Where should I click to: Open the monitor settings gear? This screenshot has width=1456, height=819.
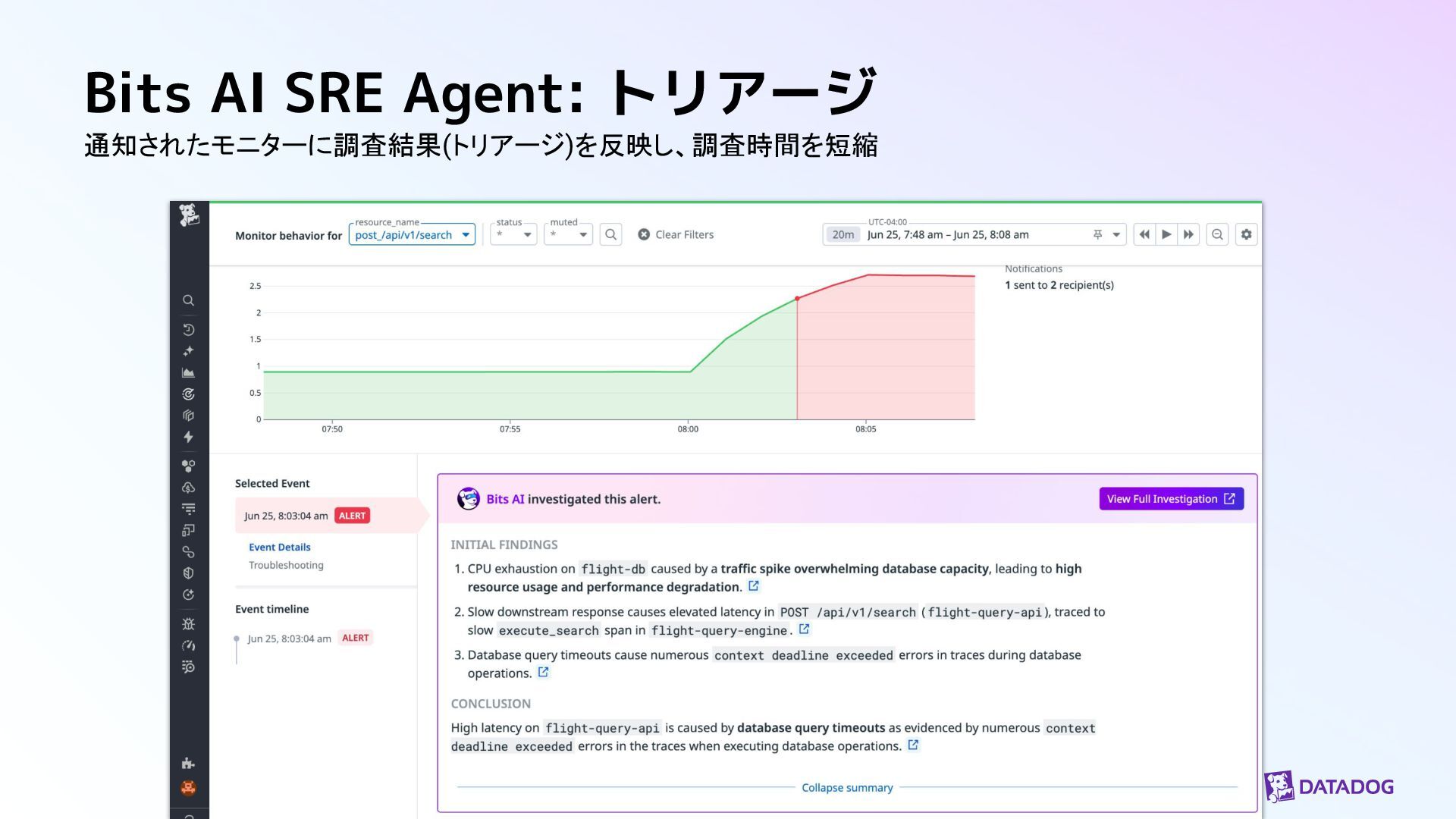pos(1246,234)
